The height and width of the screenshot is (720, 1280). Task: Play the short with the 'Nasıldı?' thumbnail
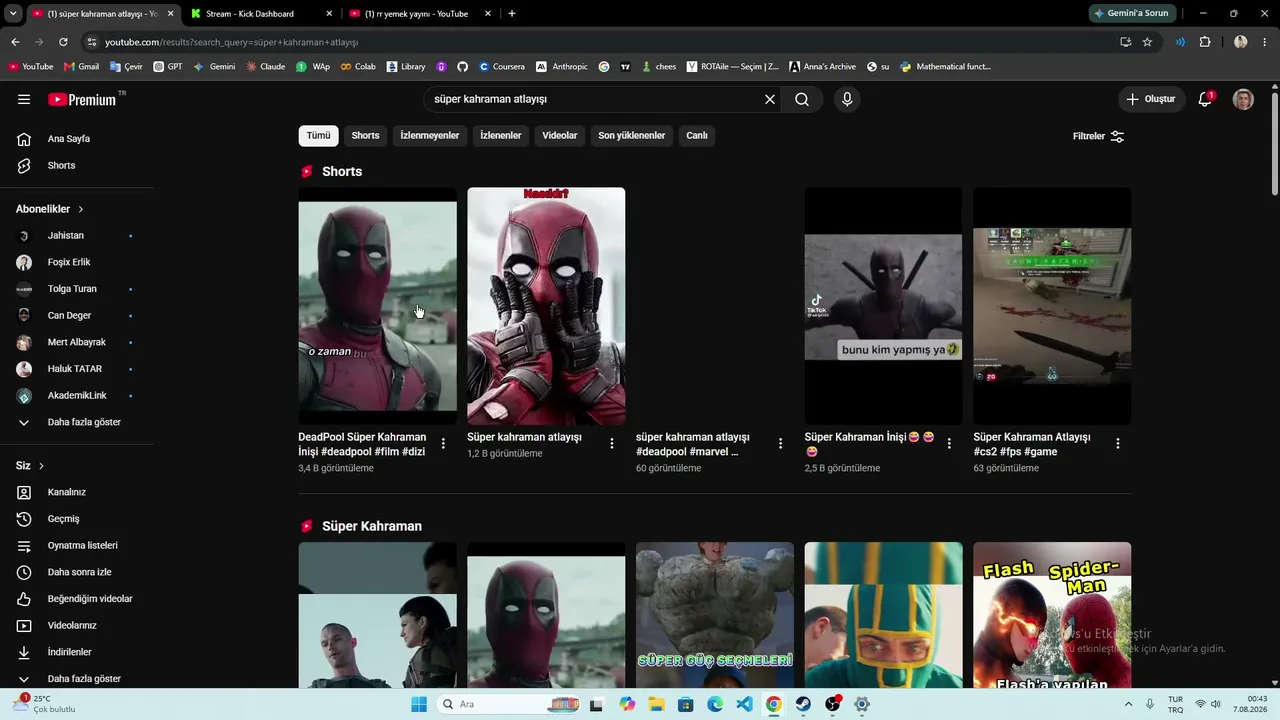point(546,306)
